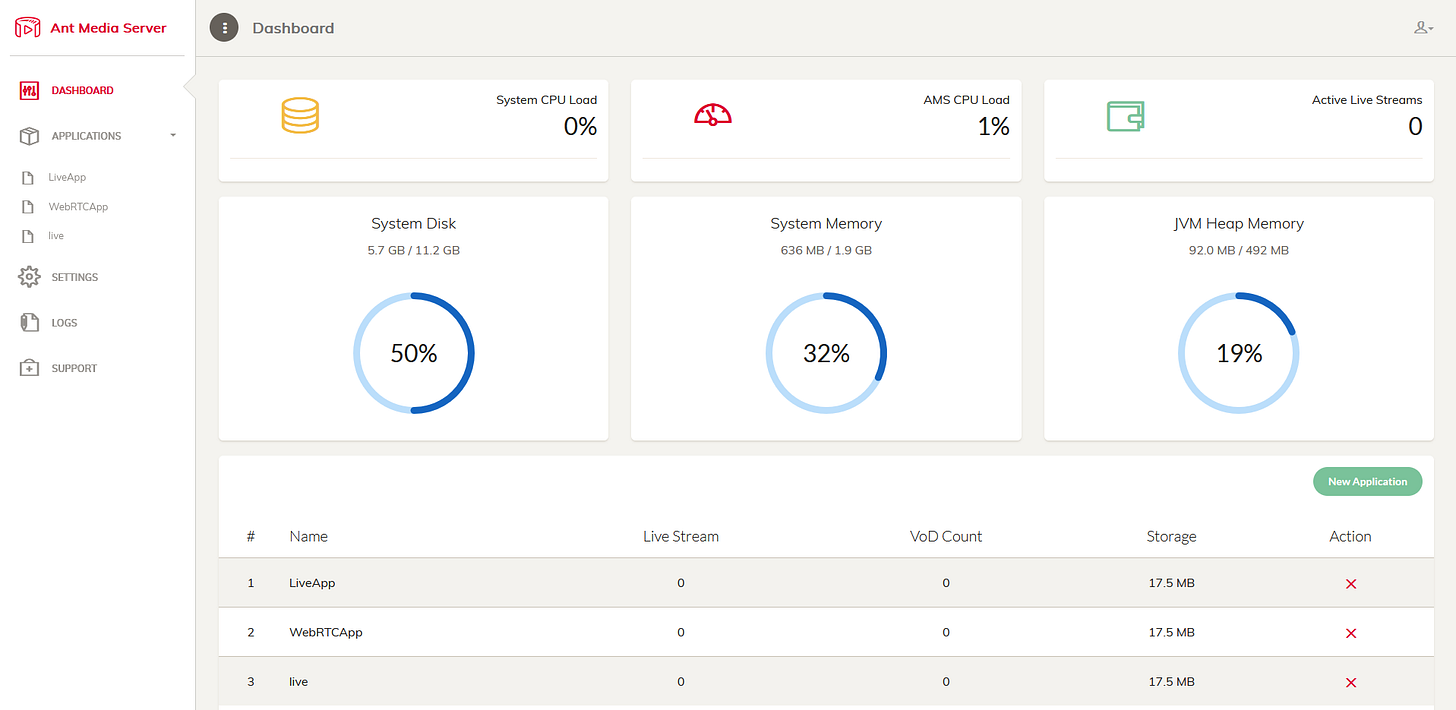Screen dimensions: 1456x710
Task: Delete WebRTCApp using its red X
Action: (x=1351, y=633)
